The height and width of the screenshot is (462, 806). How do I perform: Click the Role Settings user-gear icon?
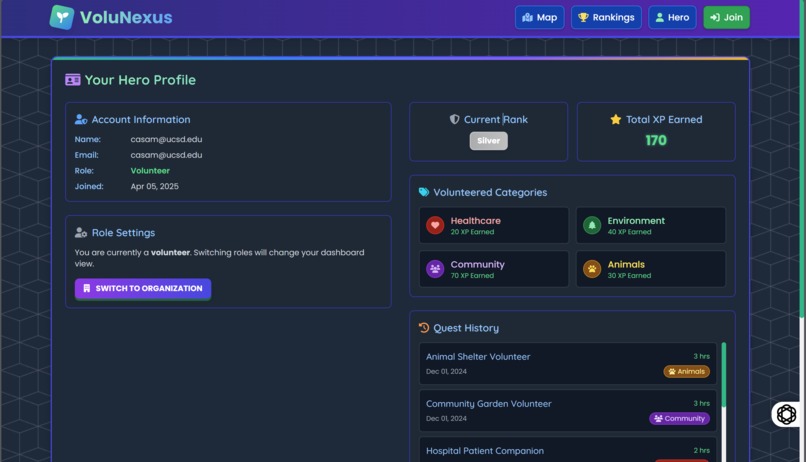pos(81,232)
